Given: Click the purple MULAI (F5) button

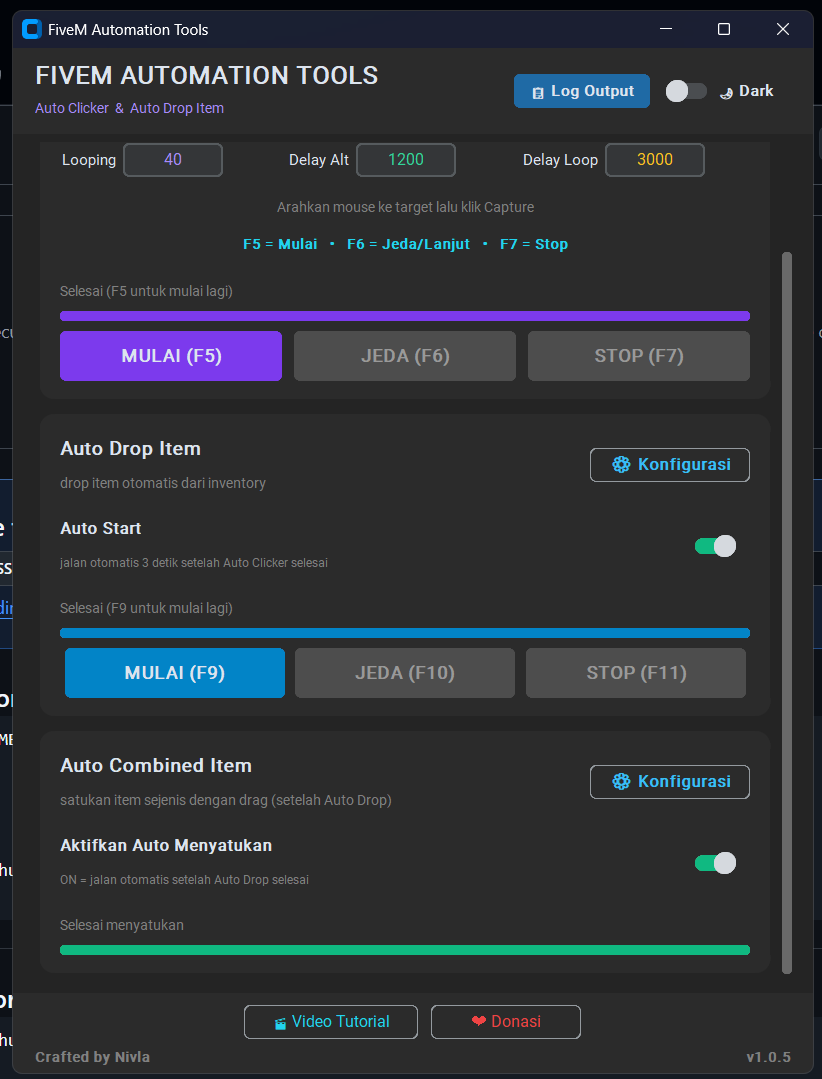Looking at the screenshot, I should (171, 356).
